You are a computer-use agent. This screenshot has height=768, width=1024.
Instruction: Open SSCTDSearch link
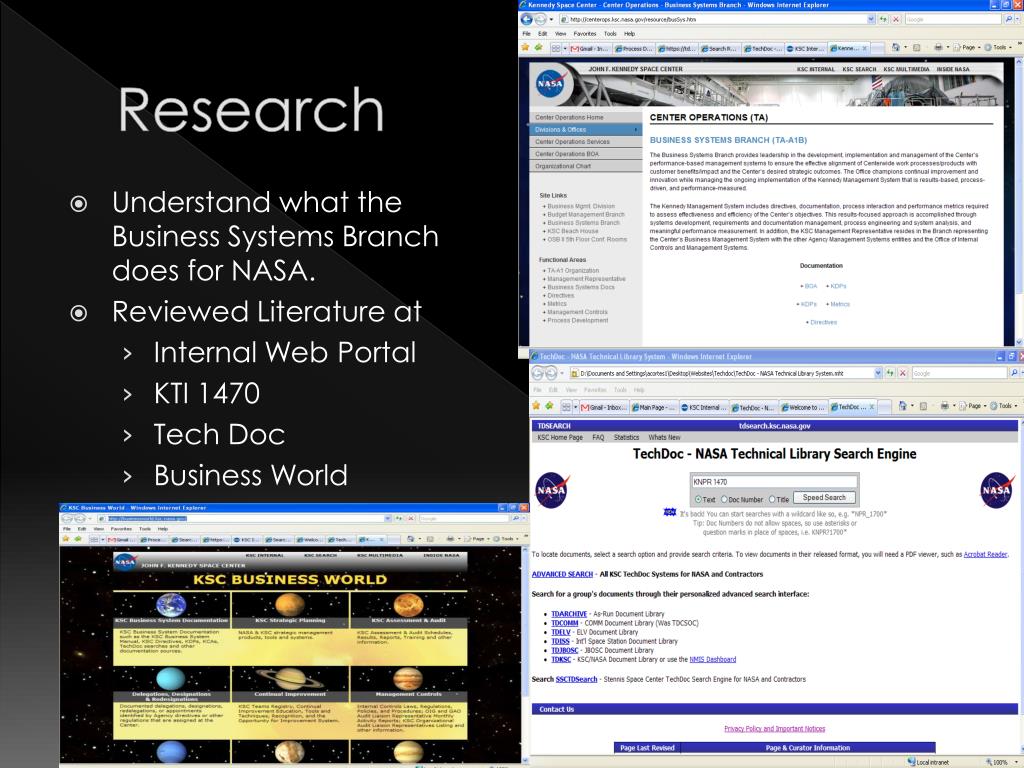pos(576,679)
